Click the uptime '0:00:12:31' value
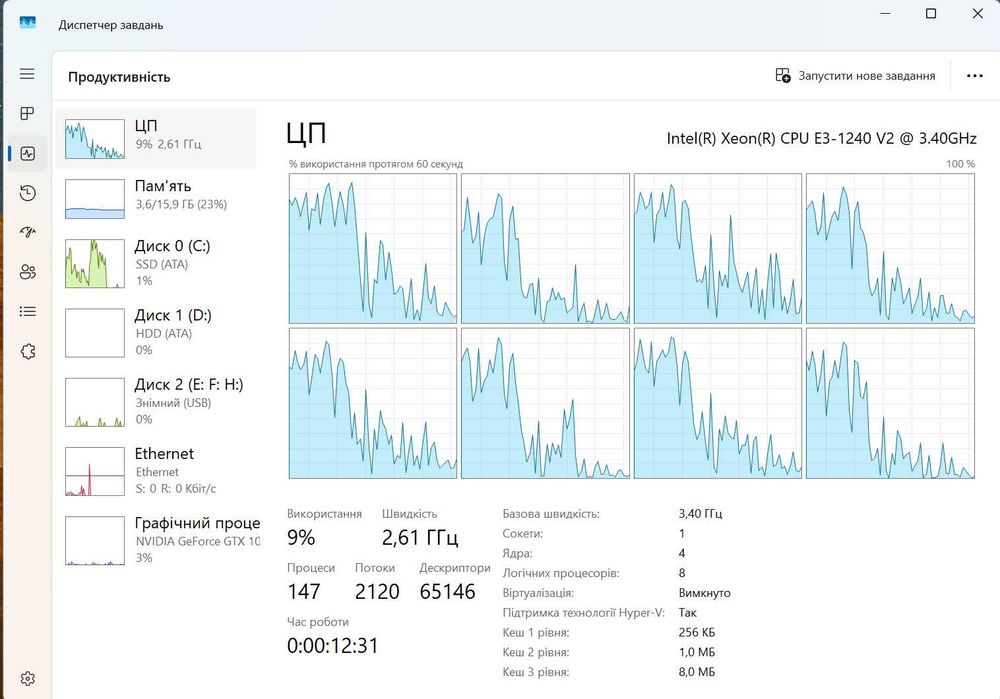Viewport: 1000px width, 699px height. [x=333, y=646]
